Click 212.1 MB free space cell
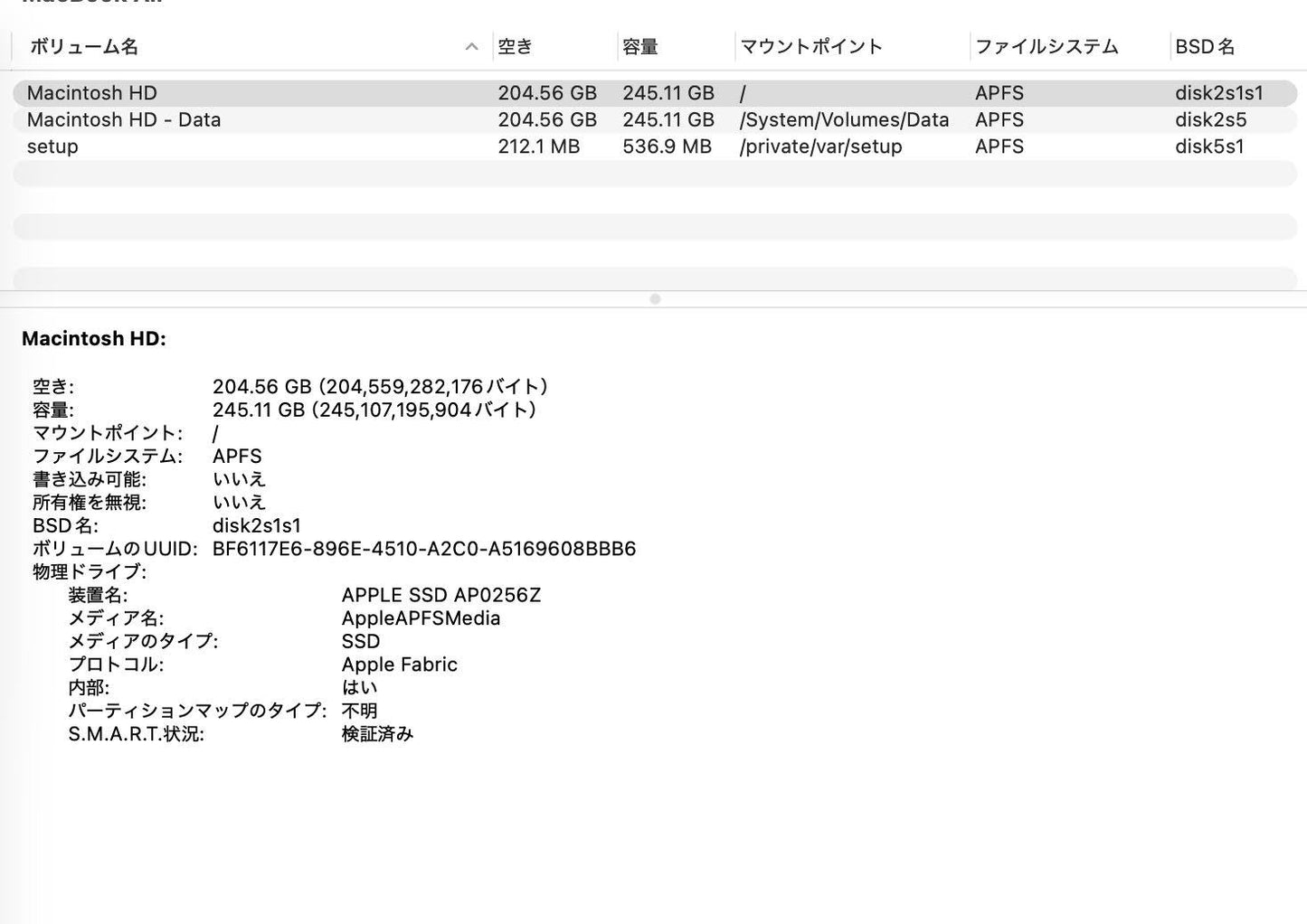 538,146
